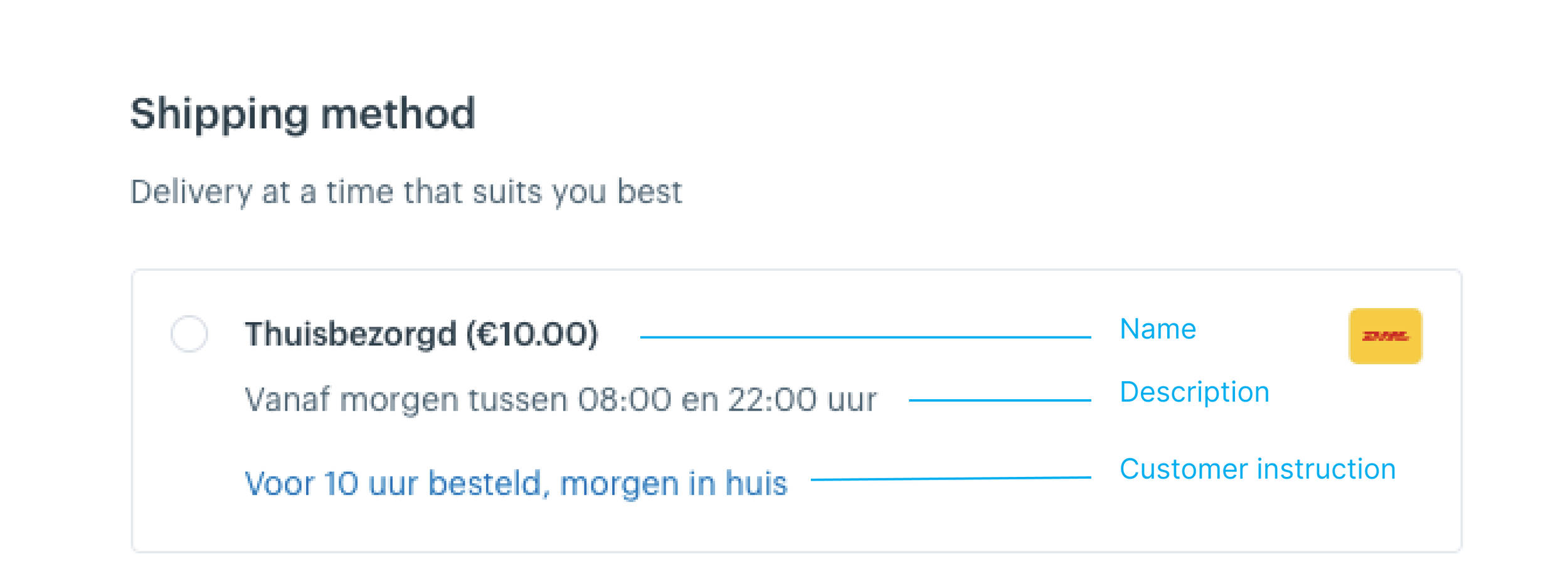The height and width of the screenshot is (586, 1568).
Task: Click the line pointing to Name label
Action: tap(866, 337)
